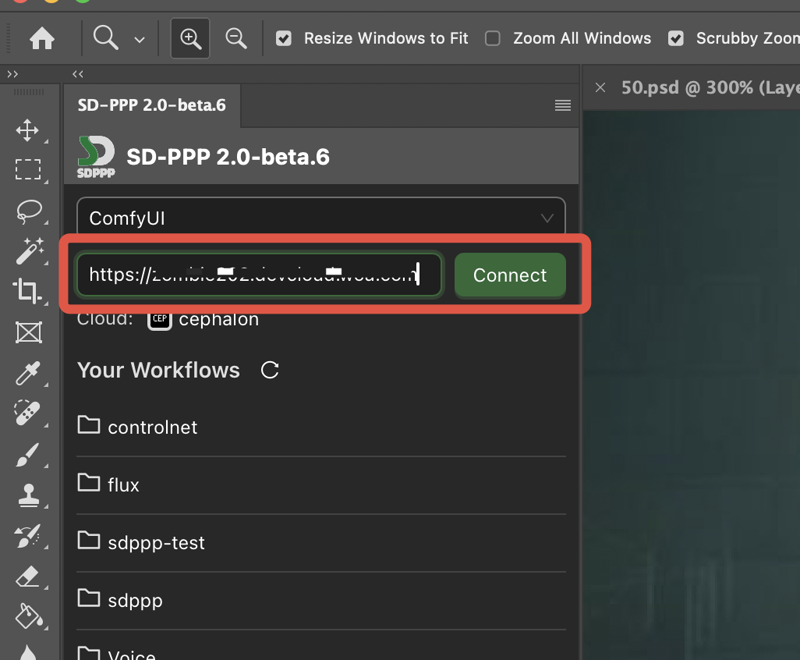Open the sdppp-test workflow folder

pyautogui.click(x=321, y=543)
